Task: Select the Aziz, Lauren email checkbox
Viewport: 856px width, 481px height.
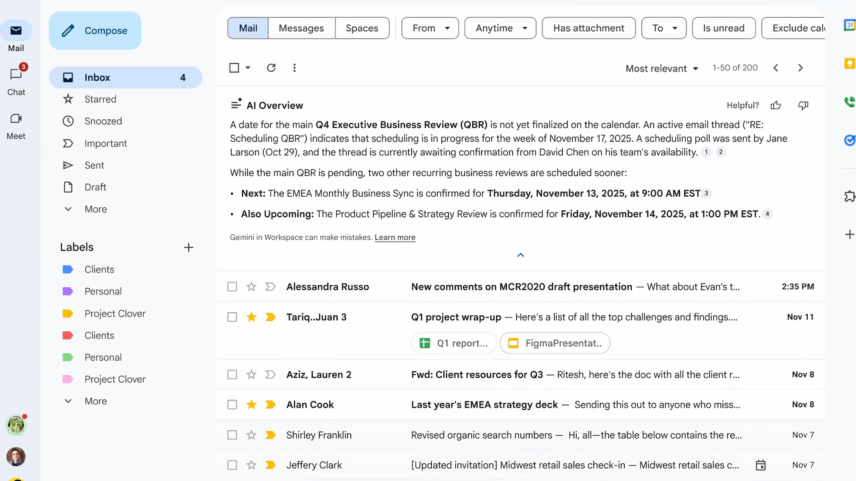Action: click(x=232, y=375)
